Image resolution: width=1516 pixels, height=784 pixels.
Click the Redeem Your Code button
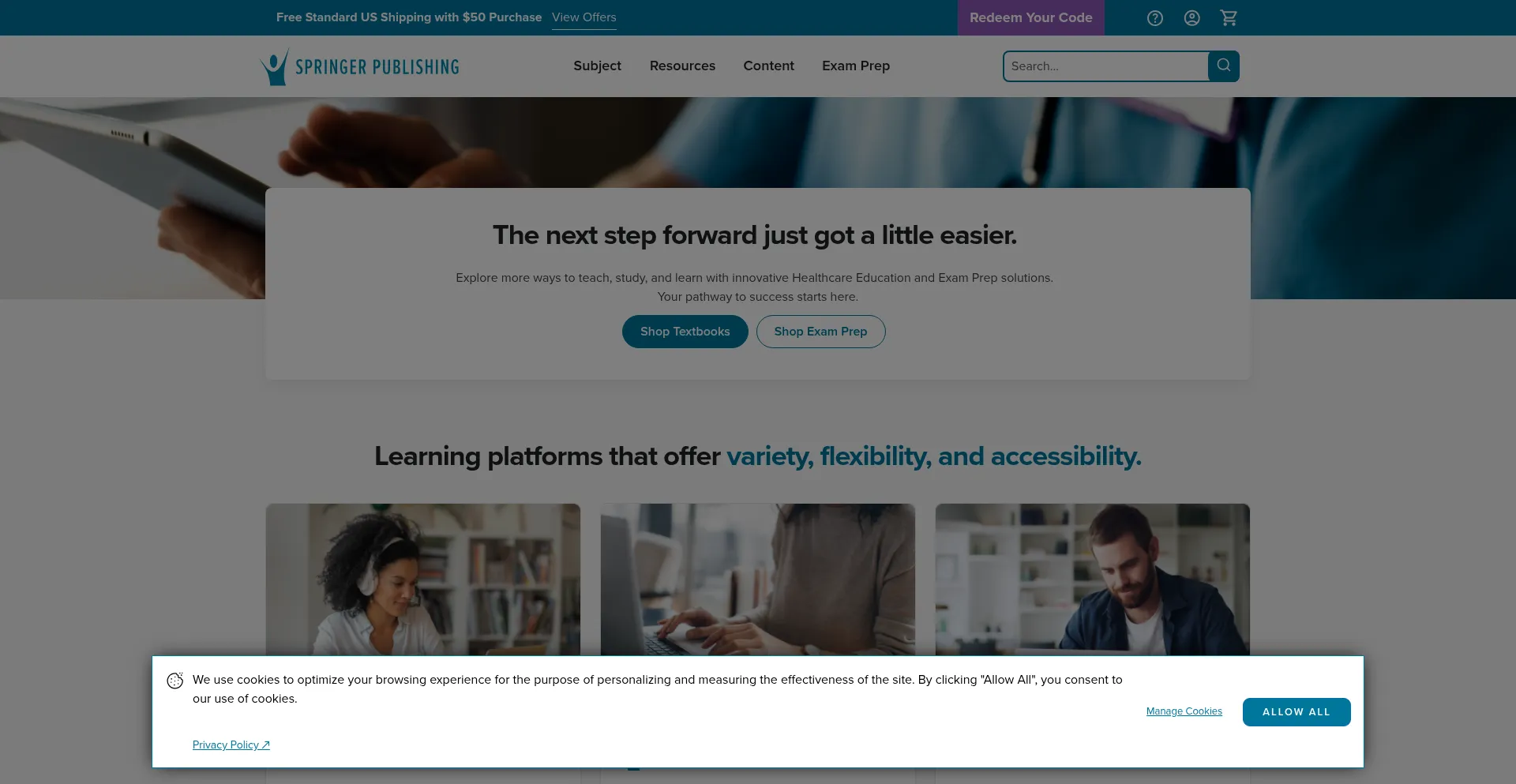click(1031, 17)
